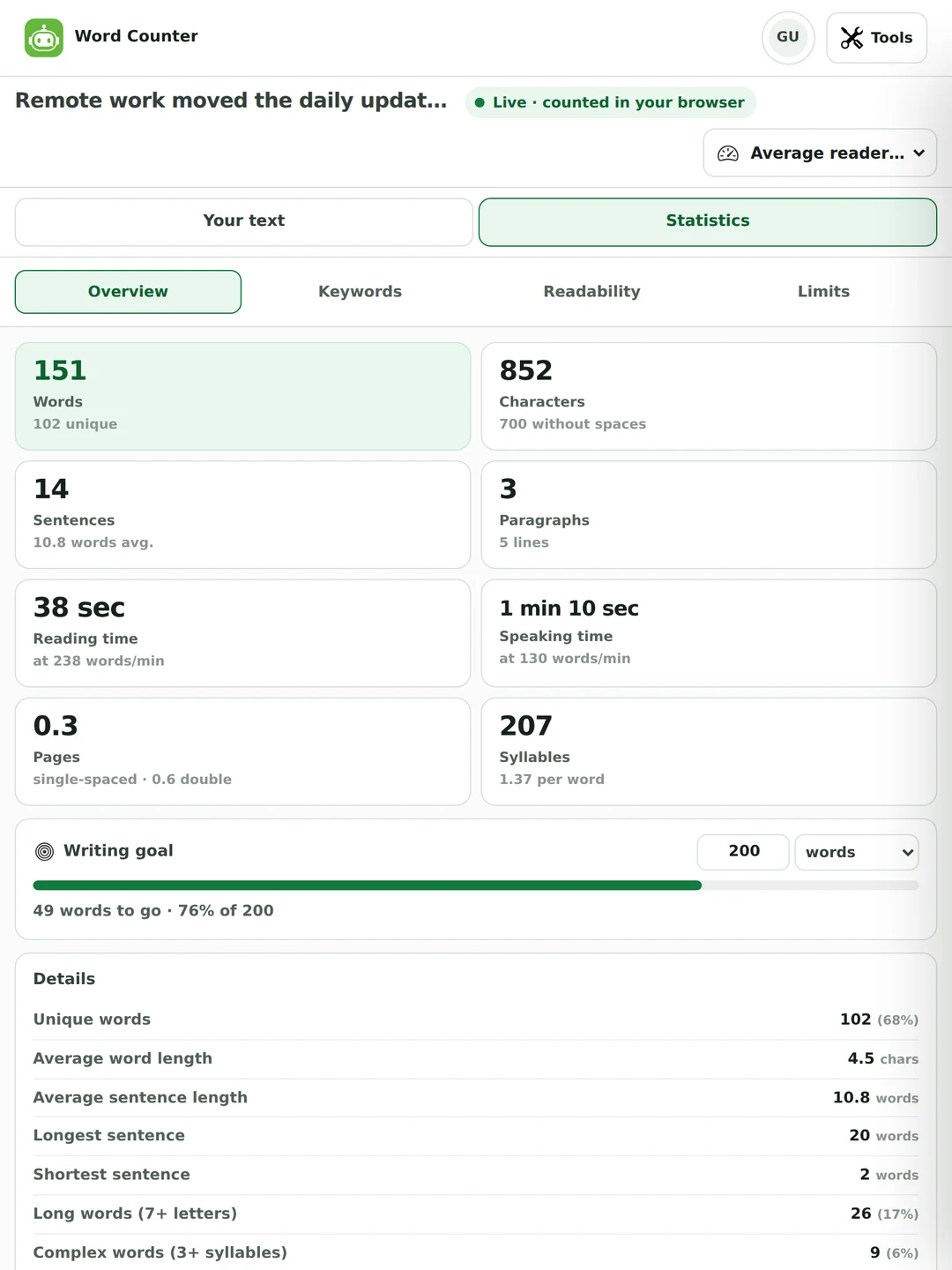Open the Tools menu button
This screenshot has height=1270, width=952.
(876, 38)
